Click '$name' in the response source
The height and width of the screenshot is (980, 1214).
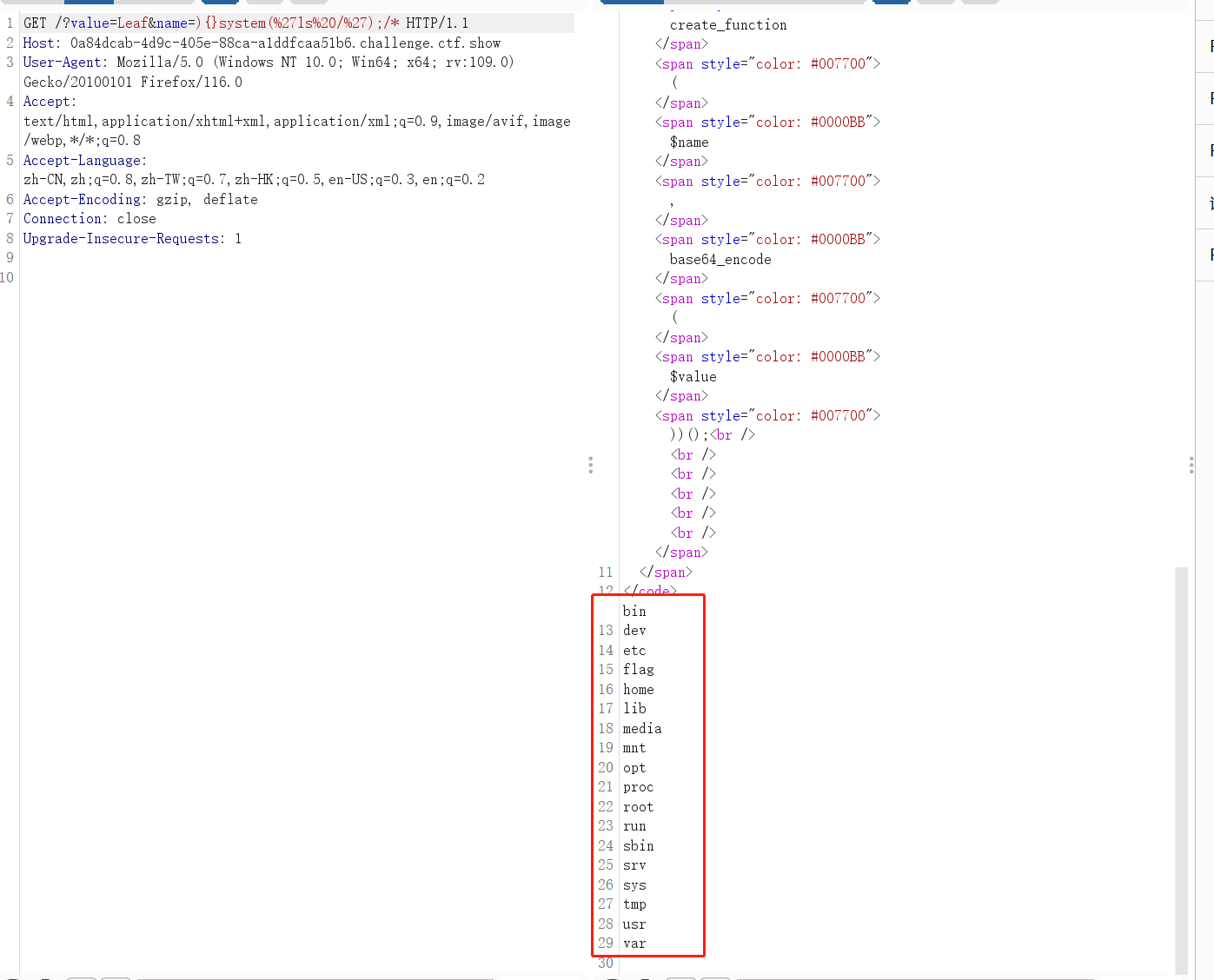(x=689, y=142)
